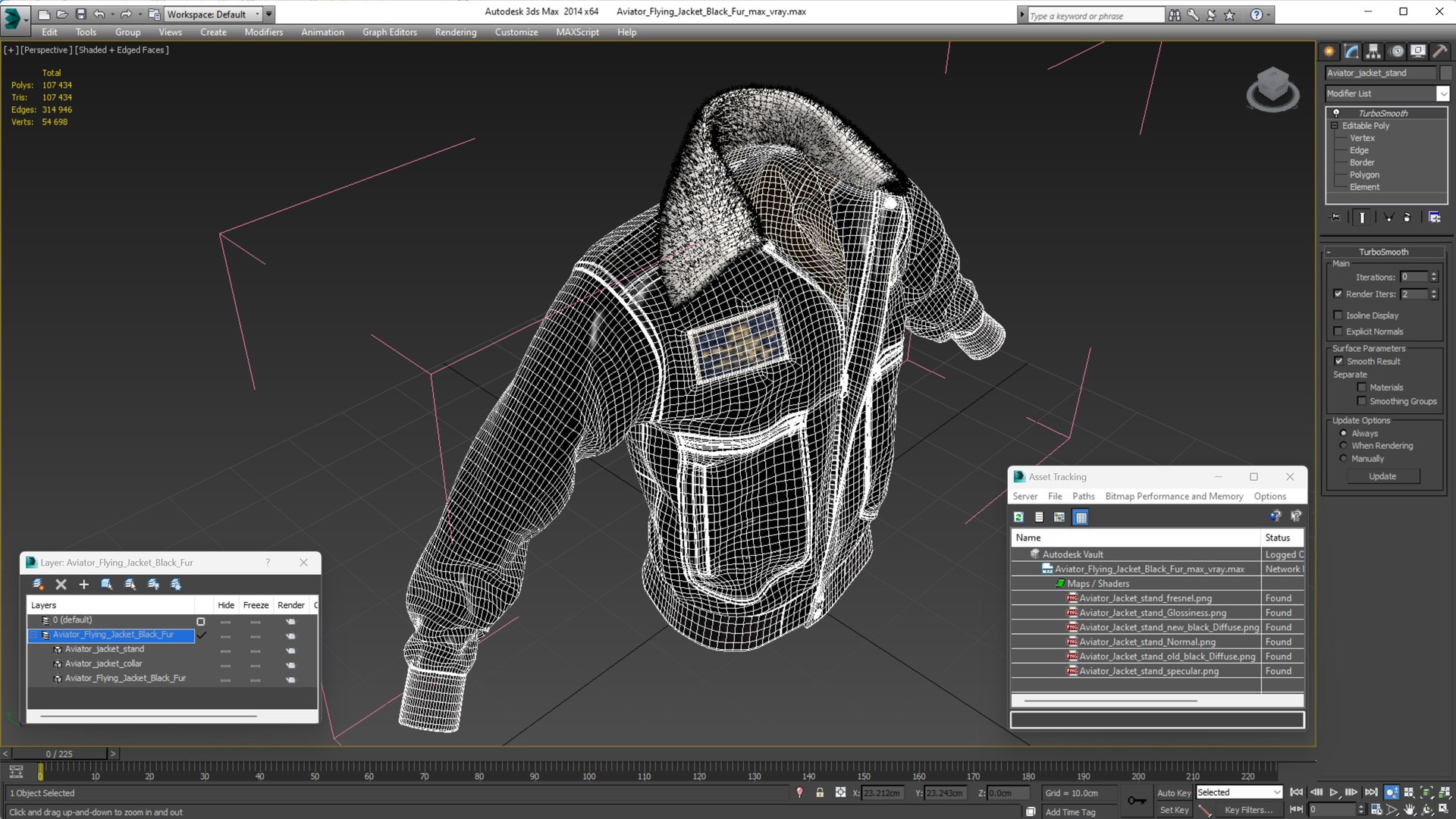The width and height of the screenshot is (1456, 819).
Task: Collapse the Editable Poly stack entry
Action: tap(1334, 126)
